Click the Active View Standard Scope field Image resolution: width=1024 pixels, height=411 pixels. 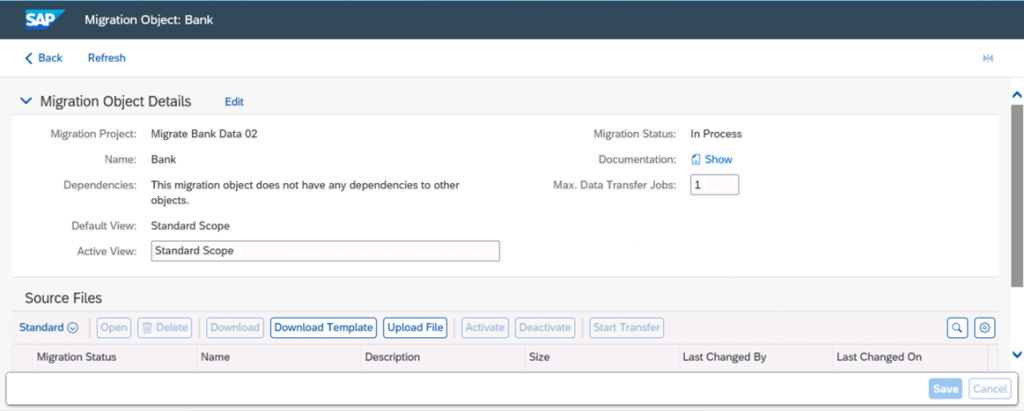point(325,251)
